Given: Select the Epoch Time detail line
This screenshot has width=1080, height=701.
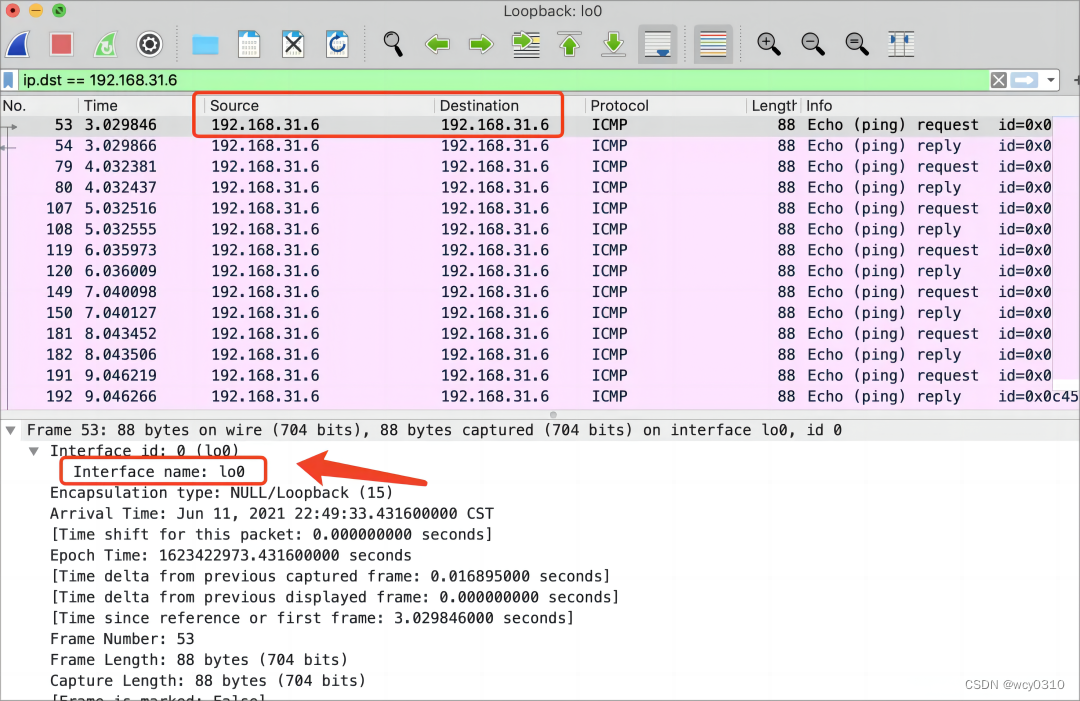Looking at the screenshot, I should [x=230, y=556].
